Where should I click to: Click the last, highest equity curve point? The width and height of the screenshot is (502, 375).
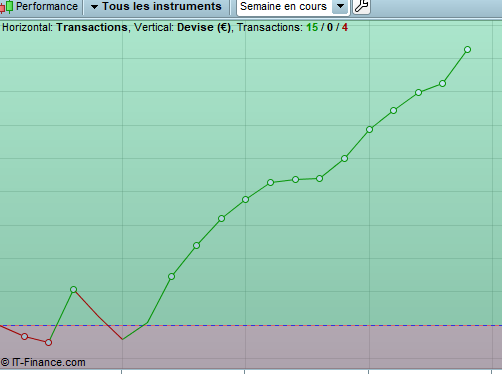click(x=467, y=50)
